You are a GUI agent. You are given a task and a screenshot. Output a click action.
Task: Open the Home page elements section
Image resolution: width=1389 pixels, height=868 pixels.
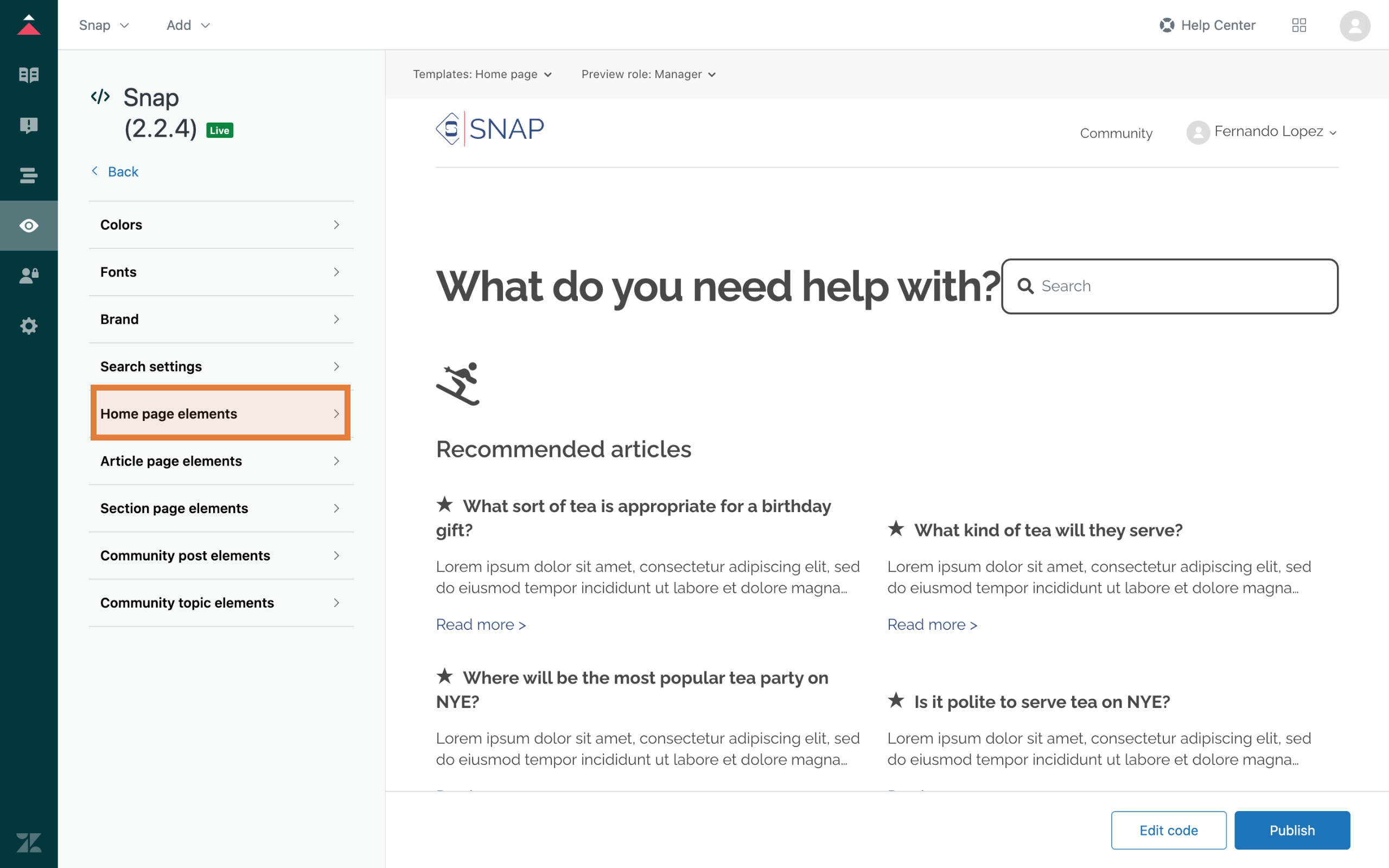221,413
